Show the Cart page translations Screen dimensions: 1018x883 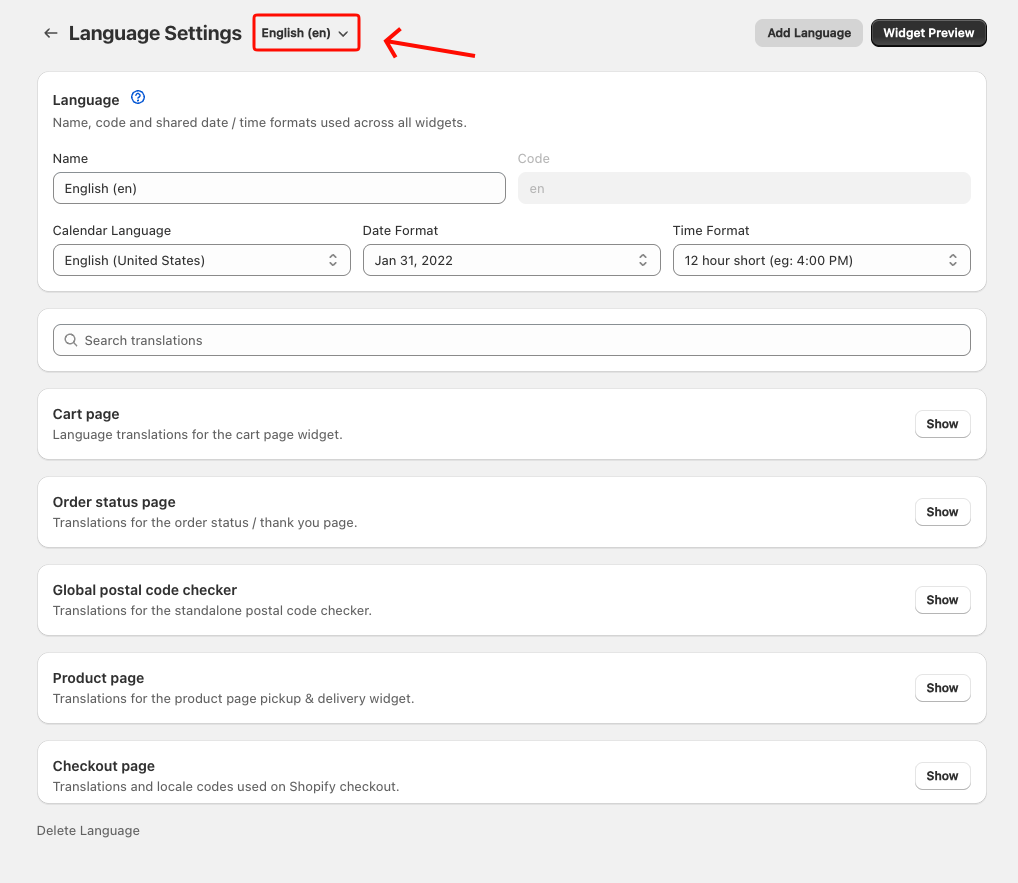point(942,424)
